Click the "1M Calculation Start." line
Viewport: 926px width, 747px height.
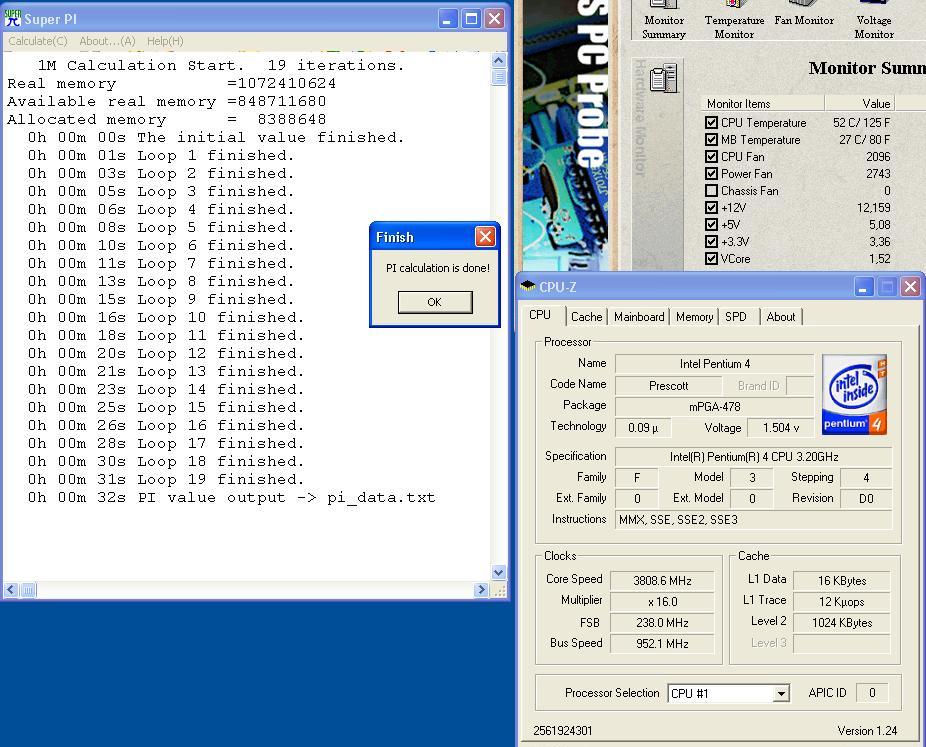pyautogui.click(x=221, y=65)
